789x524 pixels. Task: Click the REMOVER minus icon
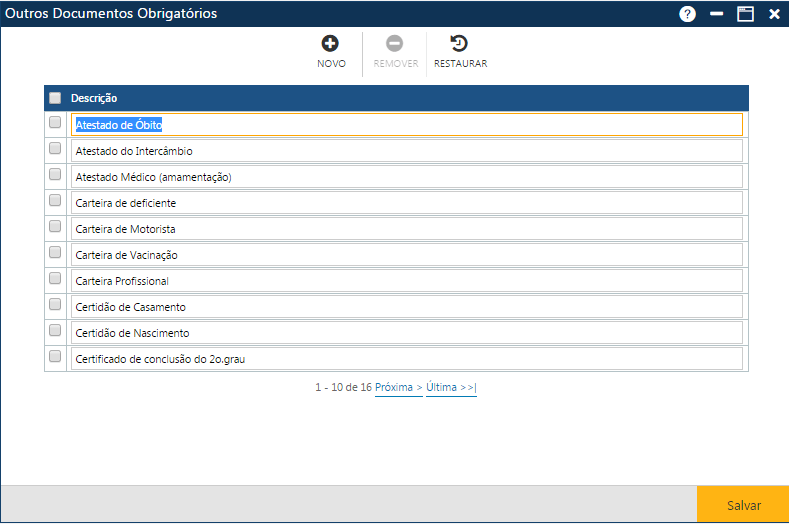point(395,44)
